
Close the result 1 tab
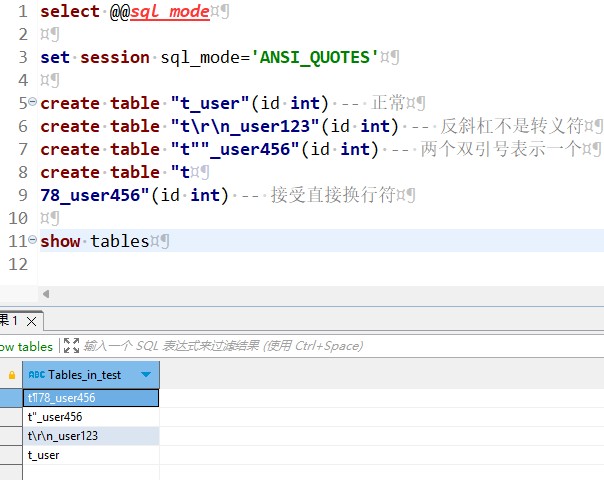pos(30,321)
